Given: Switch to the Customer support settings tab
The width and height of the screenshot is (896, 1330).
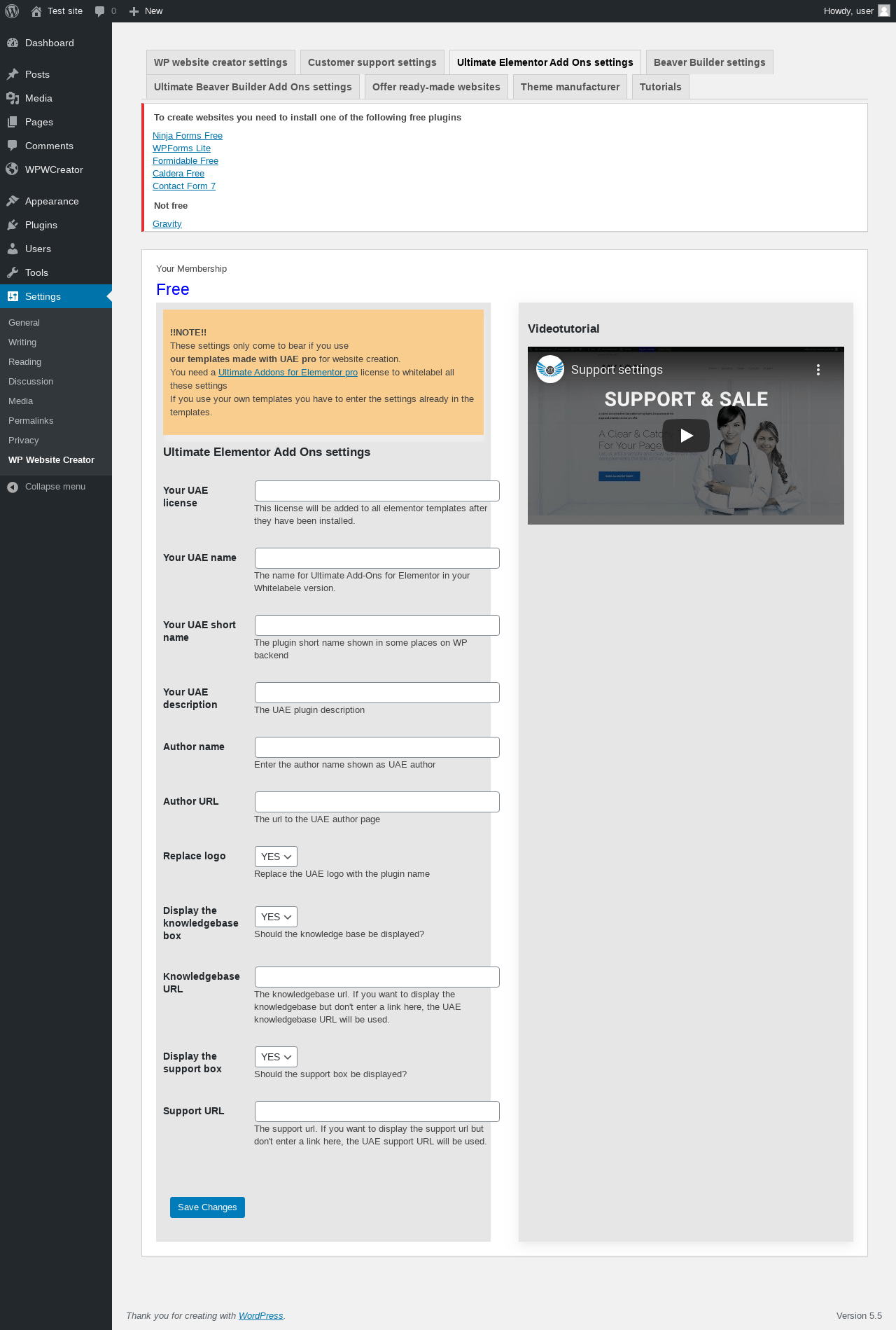Looking at the screenshot, I should [x=372, y=62].
